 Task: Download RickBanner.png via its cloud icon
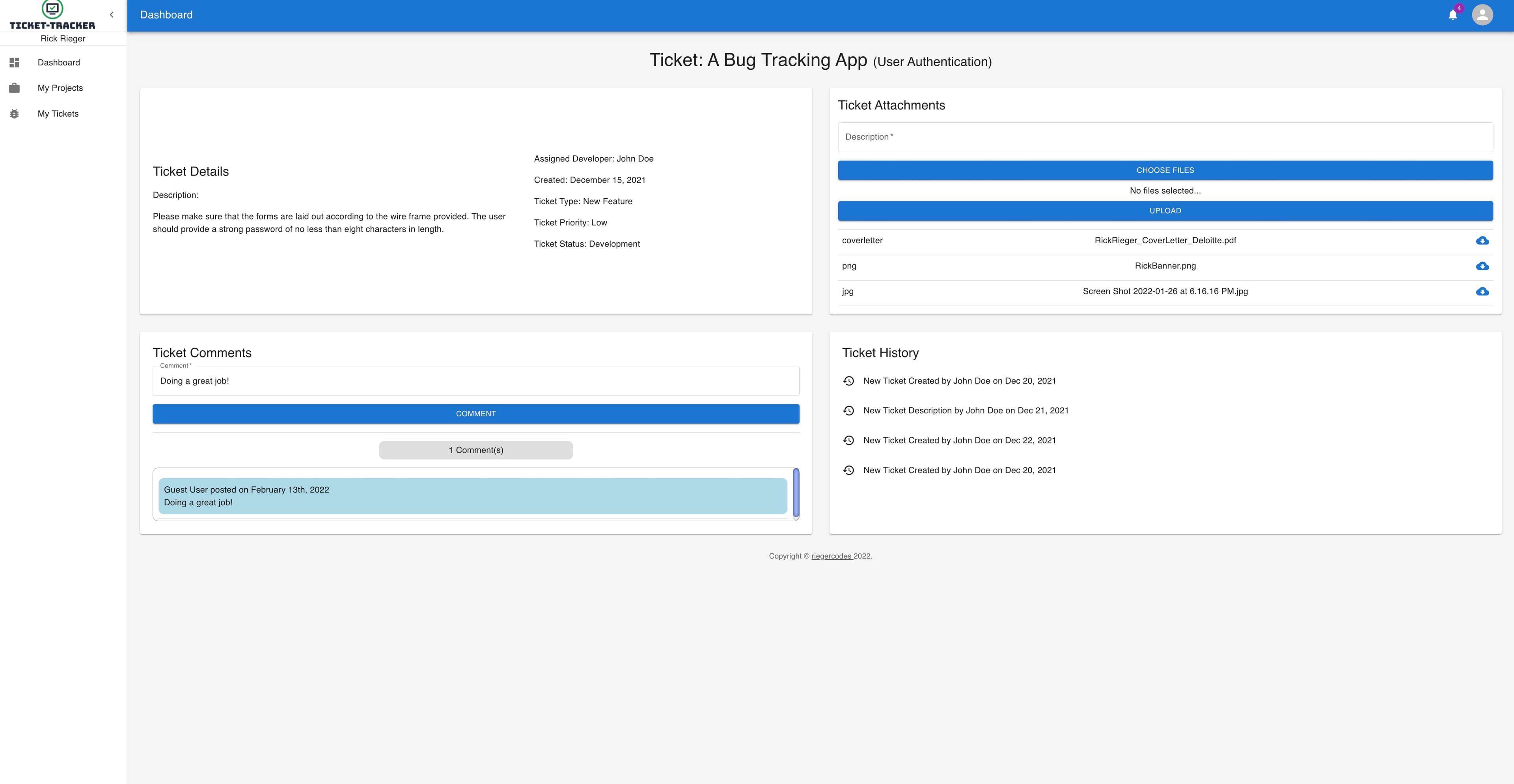tap(1483, 266)
